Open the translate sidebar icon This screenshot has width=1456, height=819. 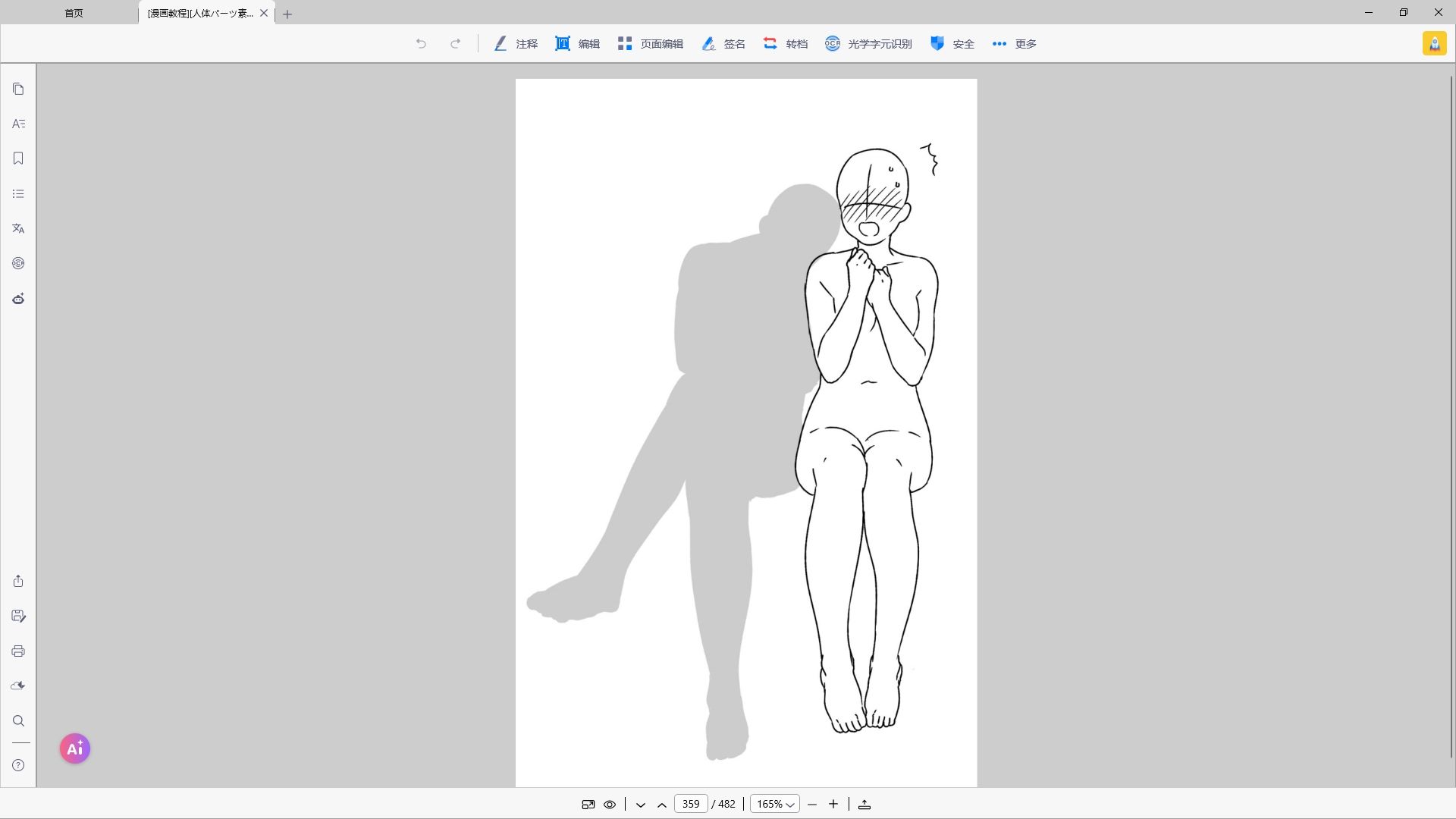tap(18, 228)
